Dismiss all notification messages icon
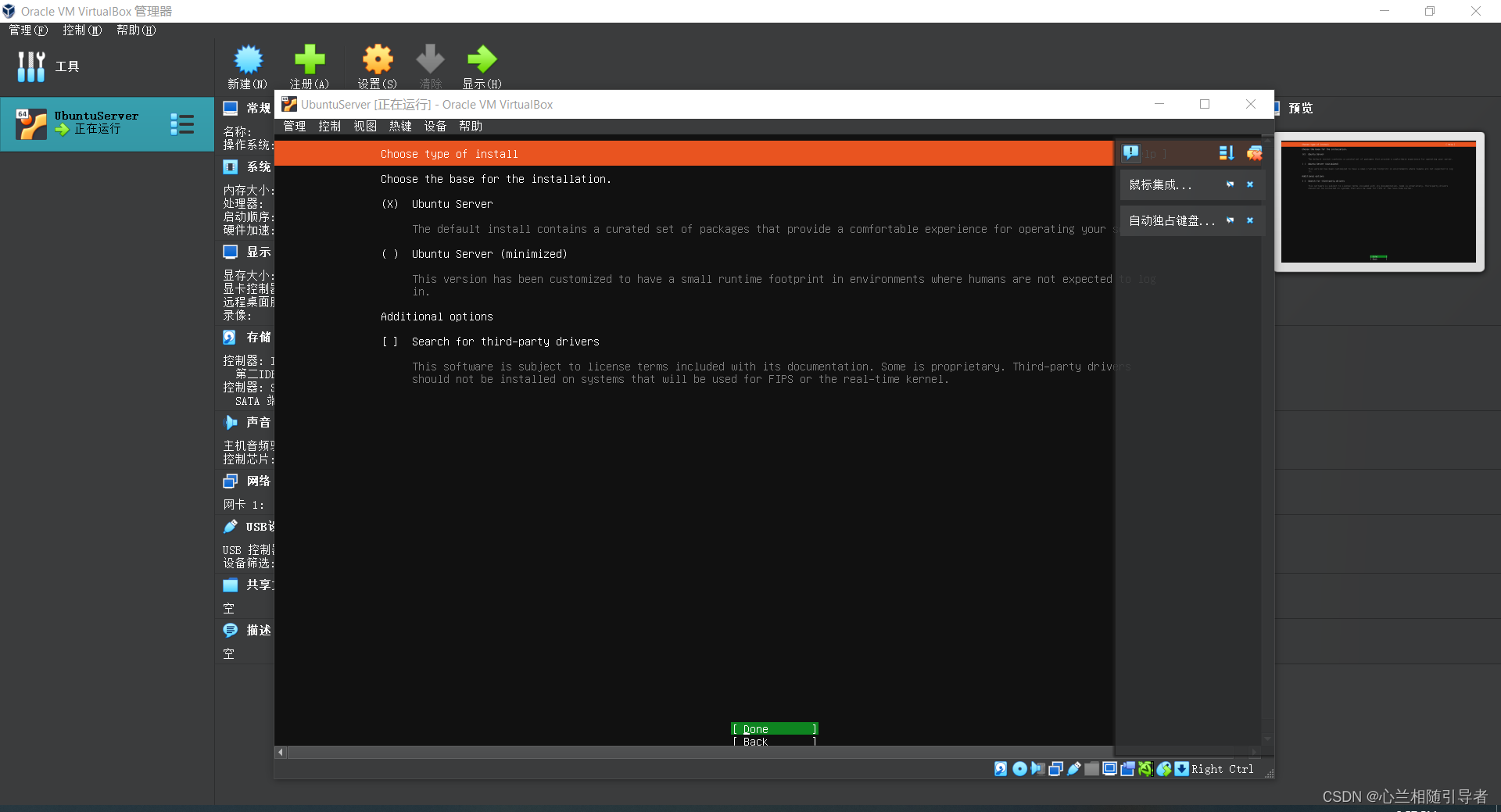1501x812 pixels. click(x=1254, y=153)
